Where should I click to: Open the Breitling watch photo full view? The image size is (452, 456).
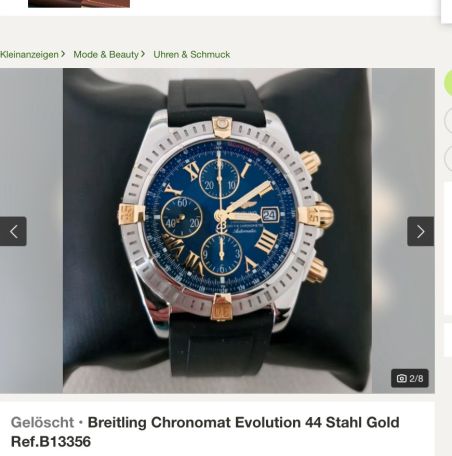click(x=217, y=231)
